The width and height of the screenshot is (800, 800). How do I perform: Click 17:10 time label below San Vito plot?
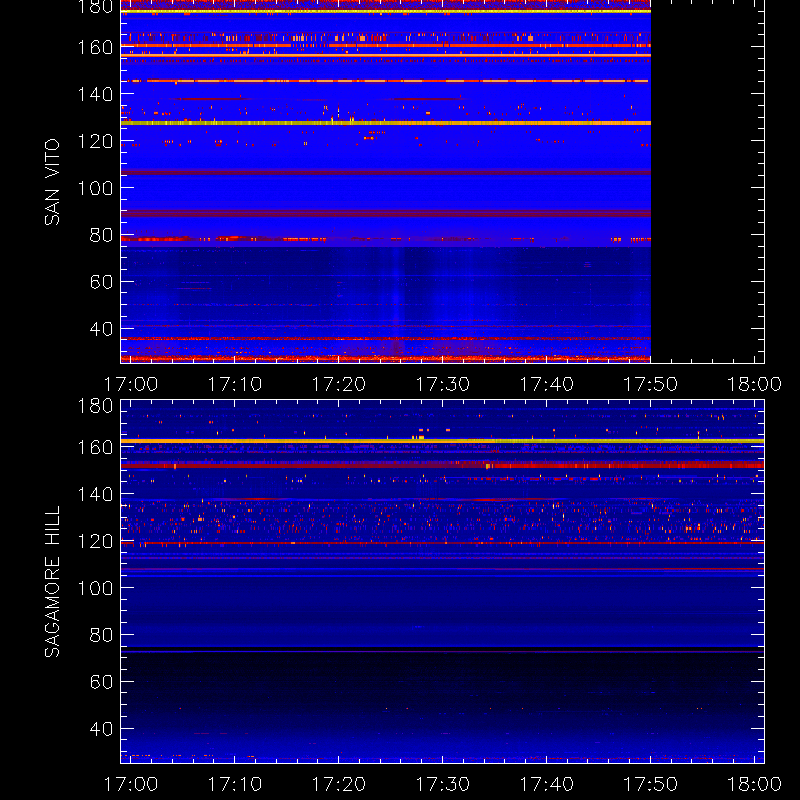(235, 384)
